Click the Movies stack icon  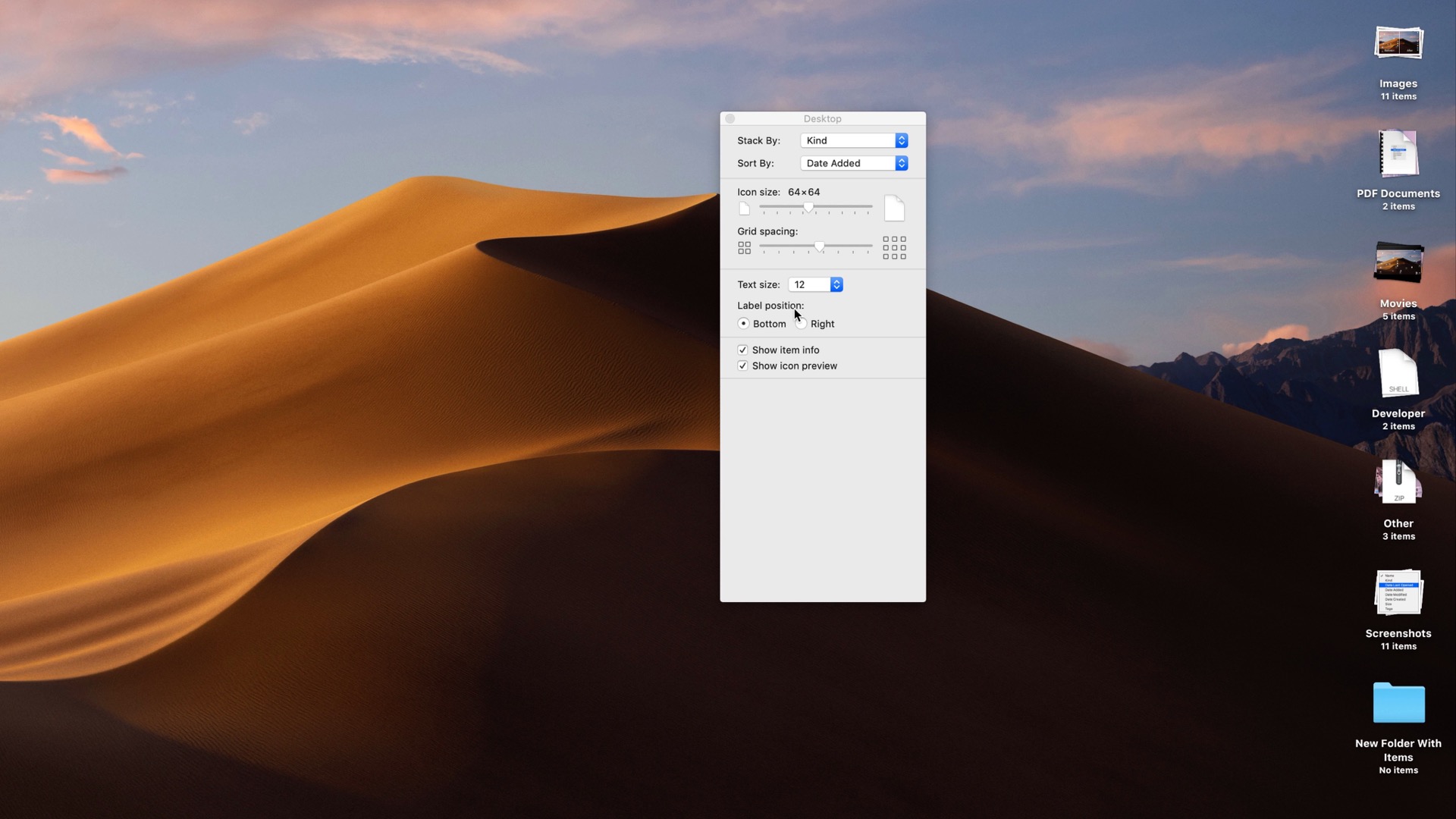coord(1398,264)
